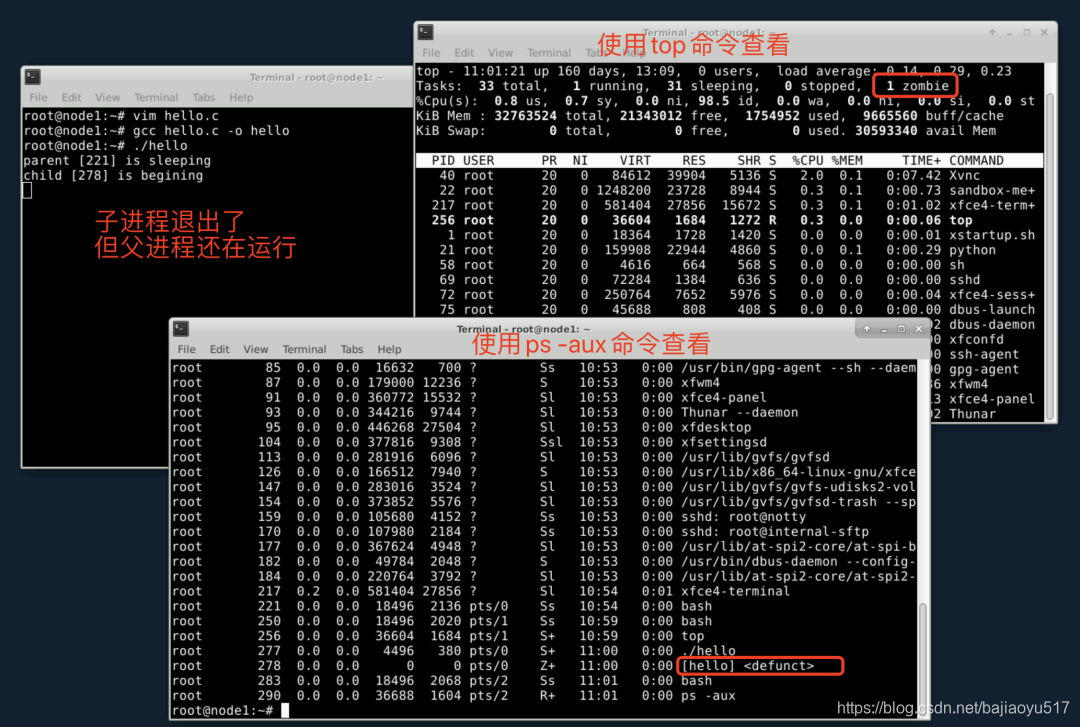Viewport: 1080px width, 727px height.
Task: Click dbus-launch command in top list
Action: 992,309
